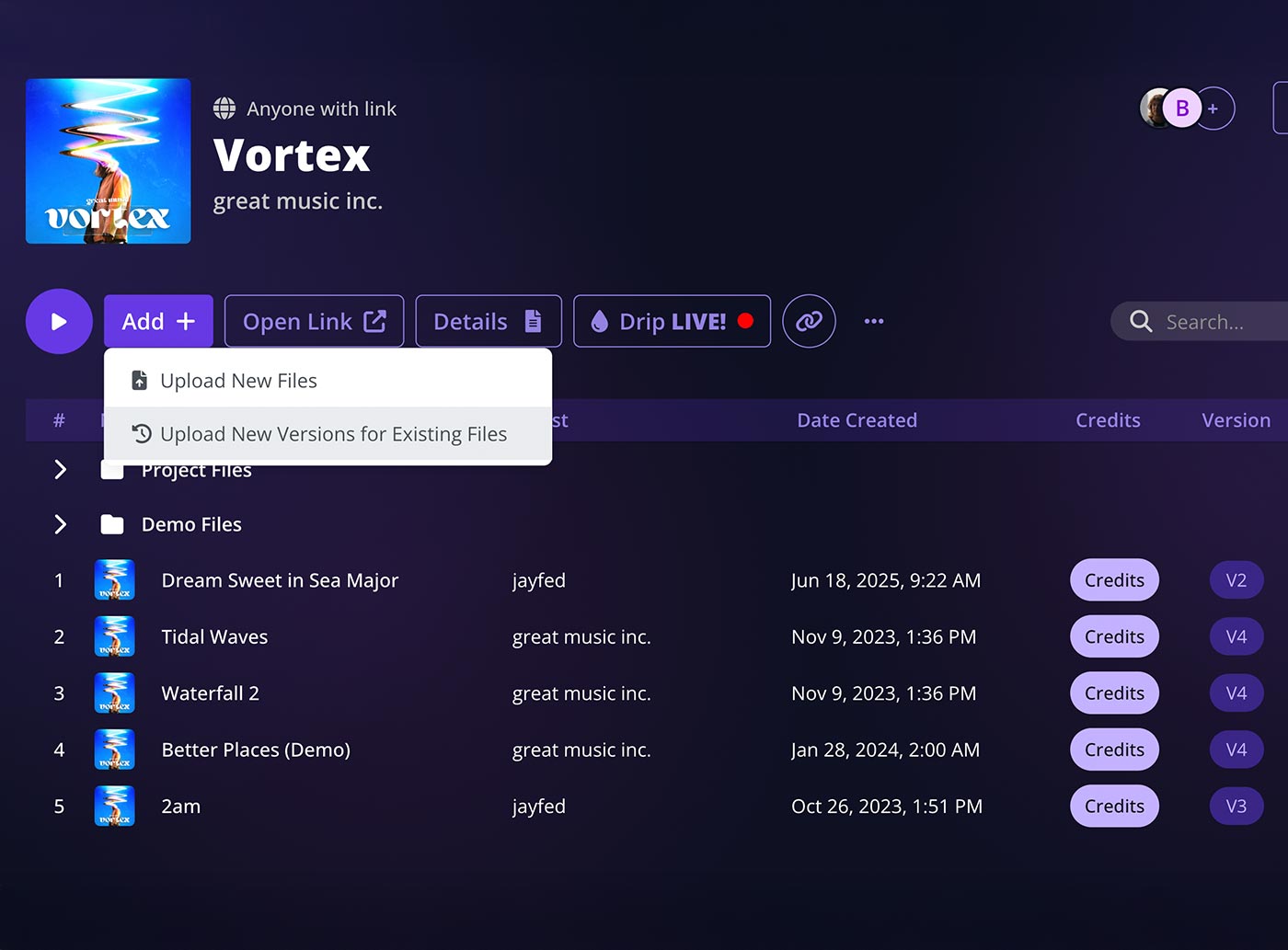Open Anyone with link sharing setting
The height and width of the screenshot is (950, 1288).
coord(321,109)
